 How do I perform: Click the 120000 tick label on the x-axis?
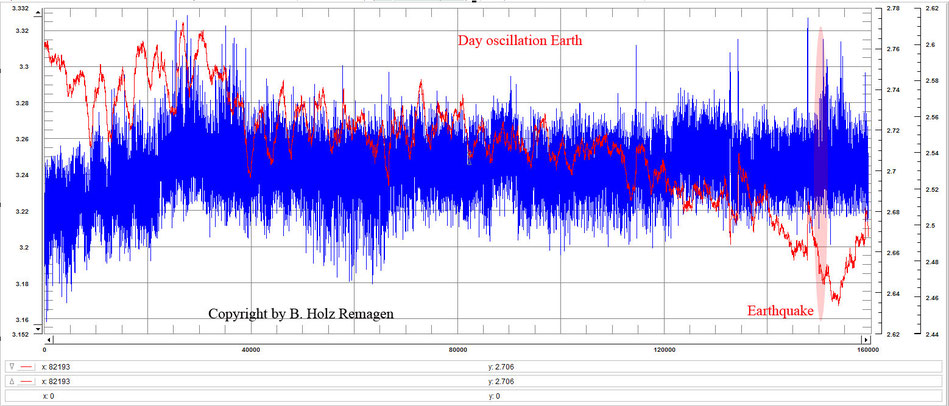point(664,350)
